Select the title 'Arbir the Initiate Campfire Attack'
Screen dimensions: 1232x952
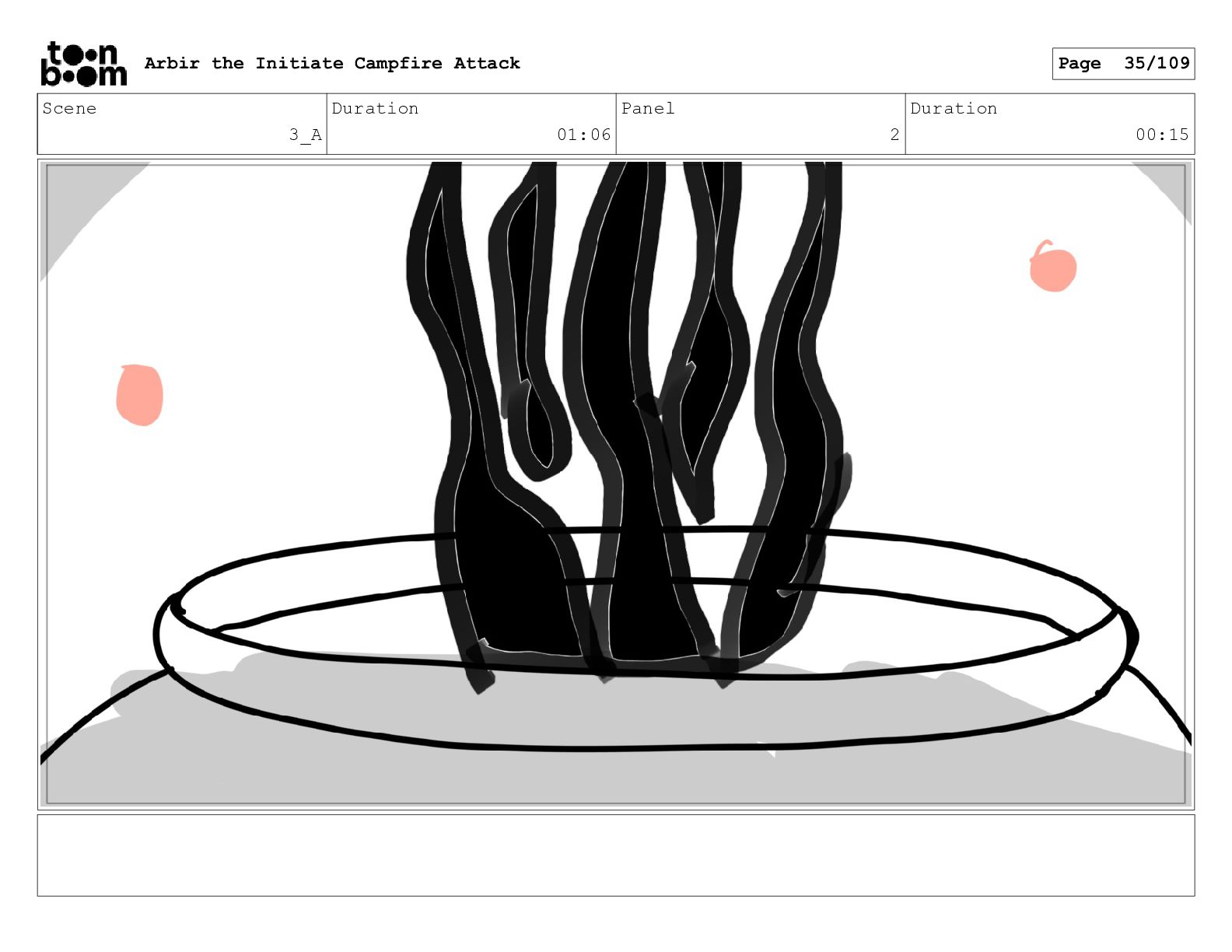tap(332, 63)
